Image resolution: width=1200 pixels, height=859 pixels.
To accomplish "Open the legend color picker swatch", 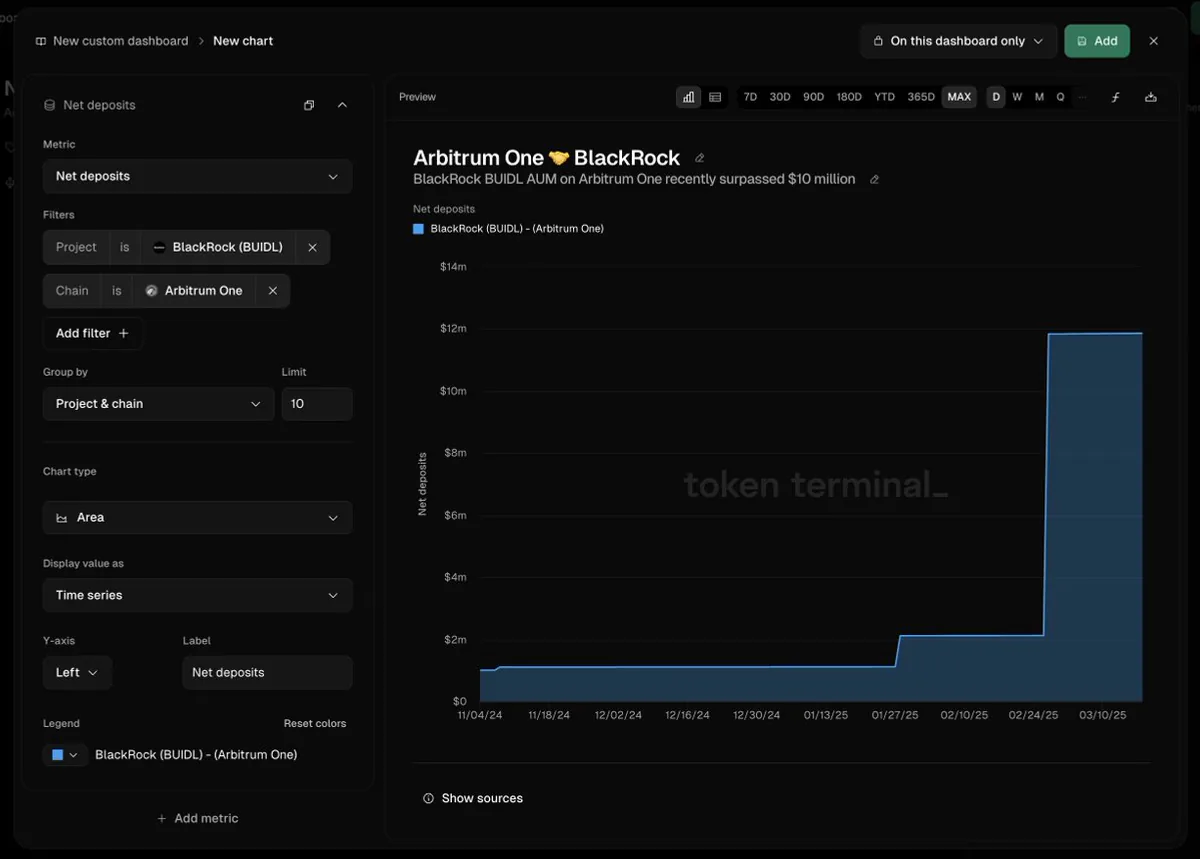I will [x=66, y=755].
